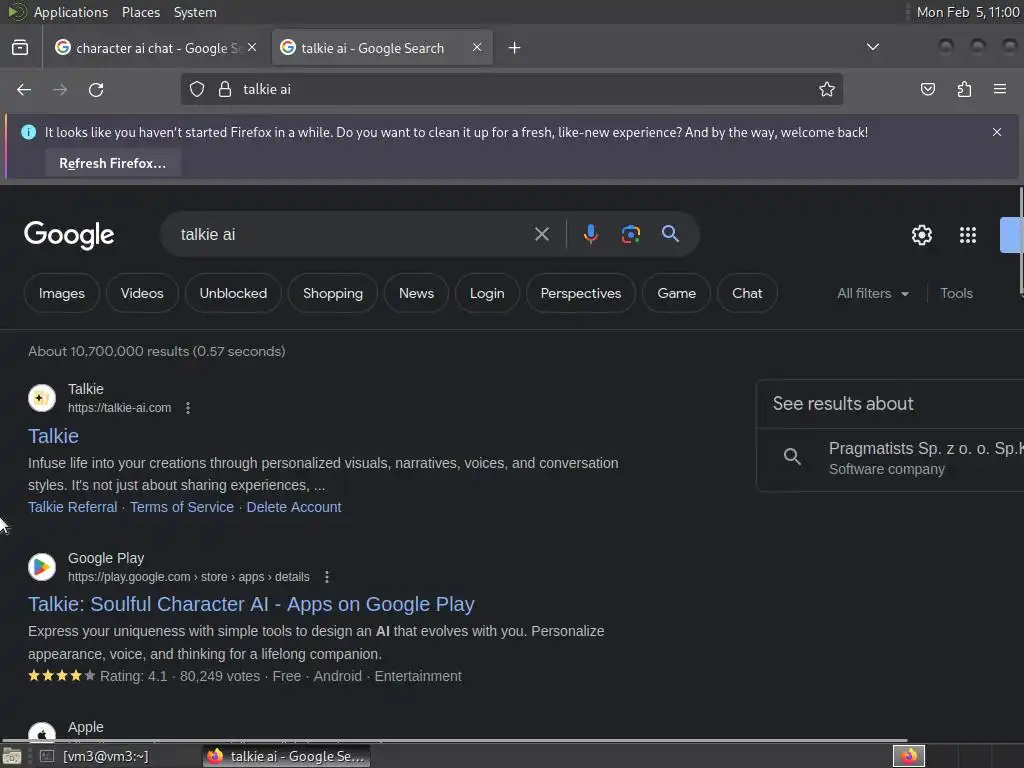Screen dimensions: 1024x768
Task: Click the horizontal page scrollbar
Action: pyautogui.click(x=455, y=741)
